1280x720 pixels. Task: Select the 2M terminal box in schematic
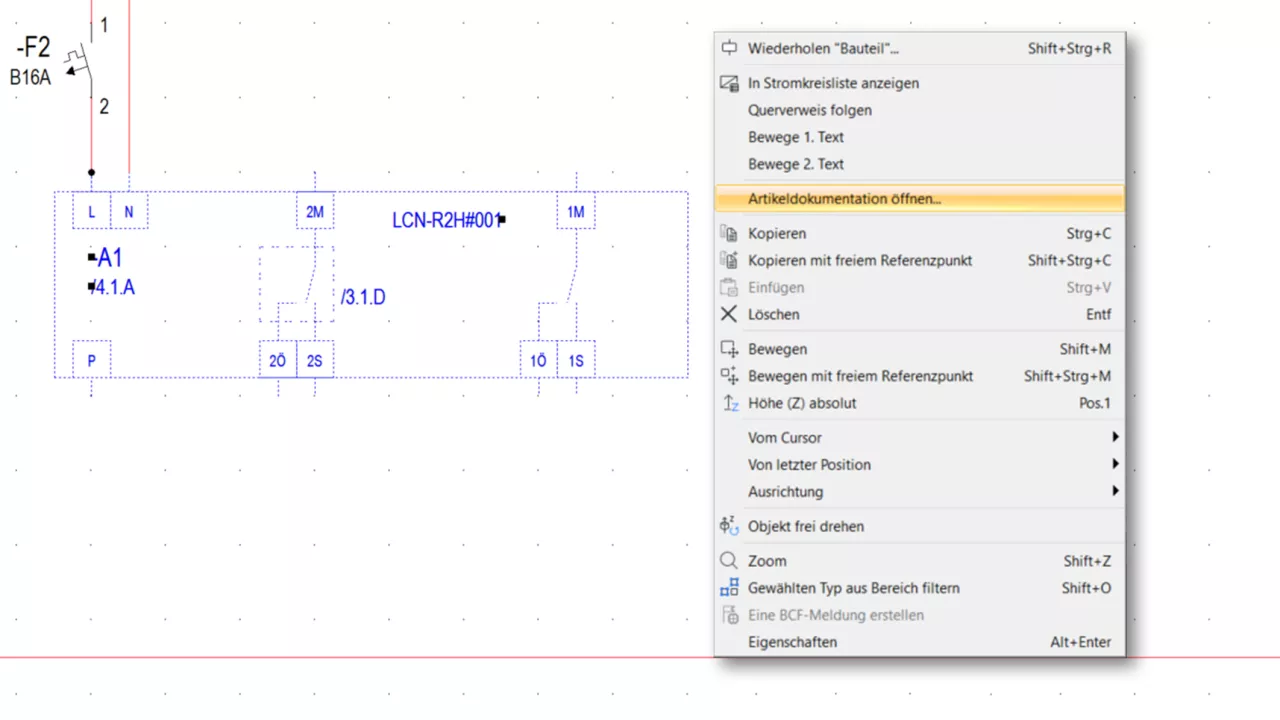[x=315, y=212]
